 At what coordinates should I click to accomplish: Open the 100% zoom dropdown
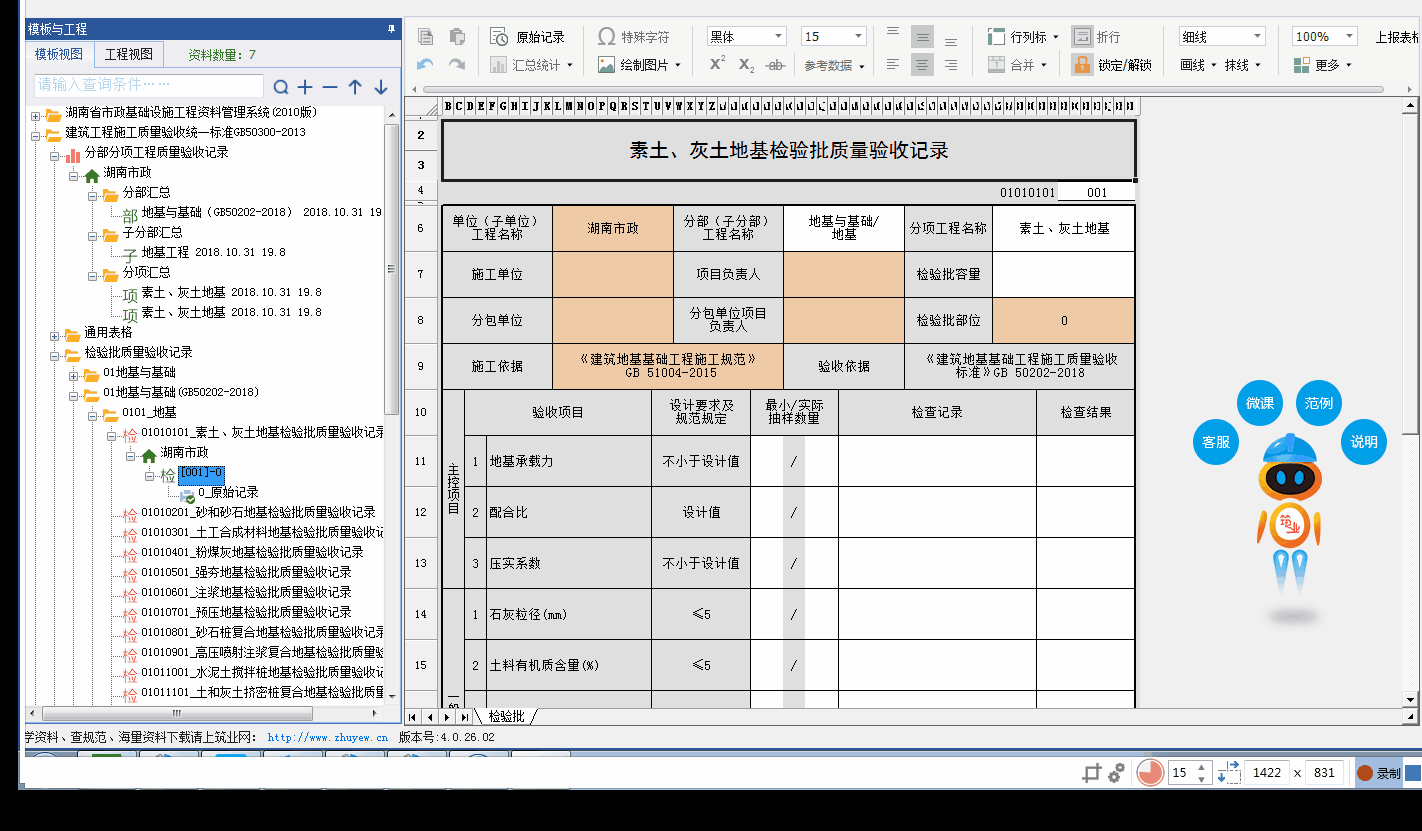[x=1349, y=37]
